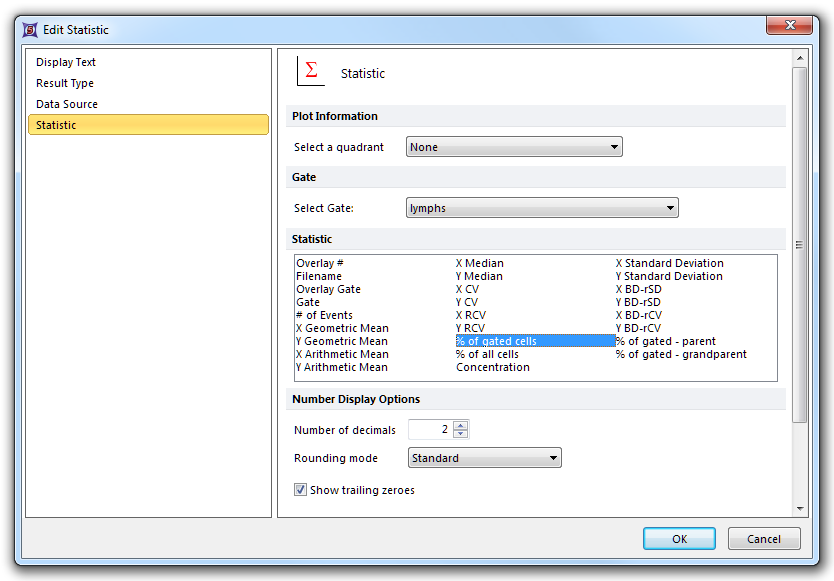Close the Edit Statistic dialog
This screenshot has height=581, width=834.
789,26
